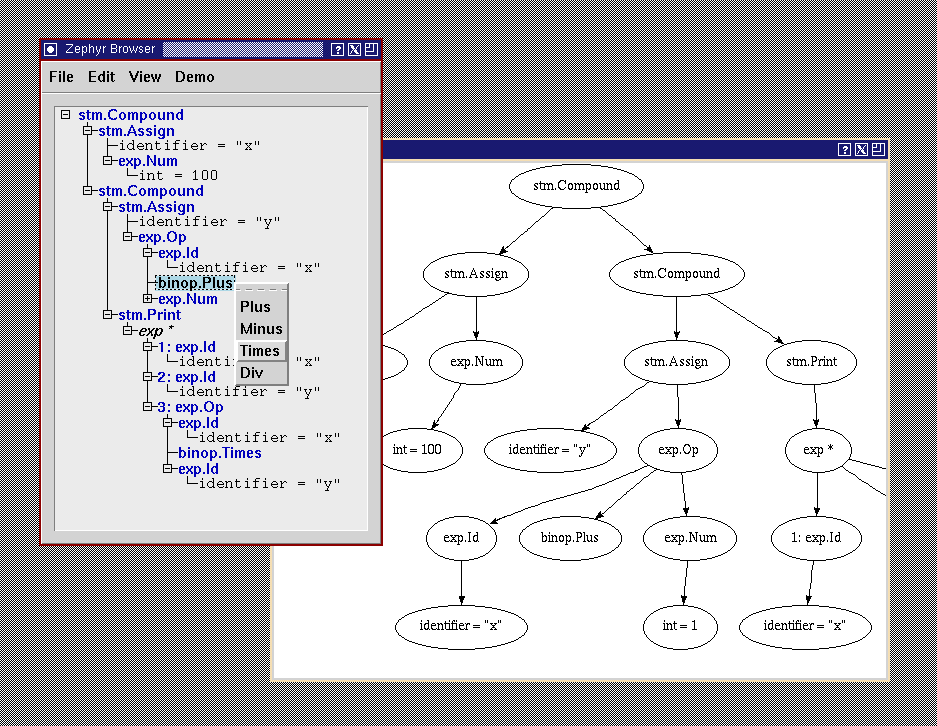Image resolution: width=937 pixels, height=726 pixels.
Task: Collapse the '3: exp.Op' tree node
Action: pyautogui.click(x=148, y=407)
